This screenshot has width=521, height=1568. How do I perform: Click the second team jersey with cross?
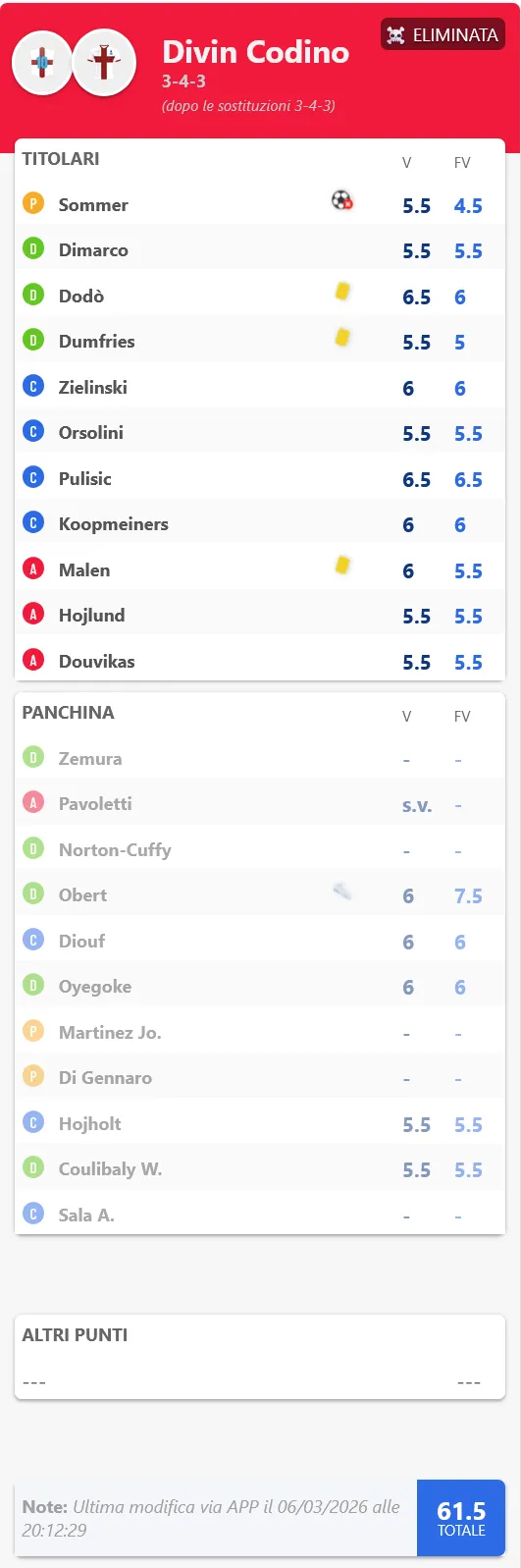(x=104, y=63)
